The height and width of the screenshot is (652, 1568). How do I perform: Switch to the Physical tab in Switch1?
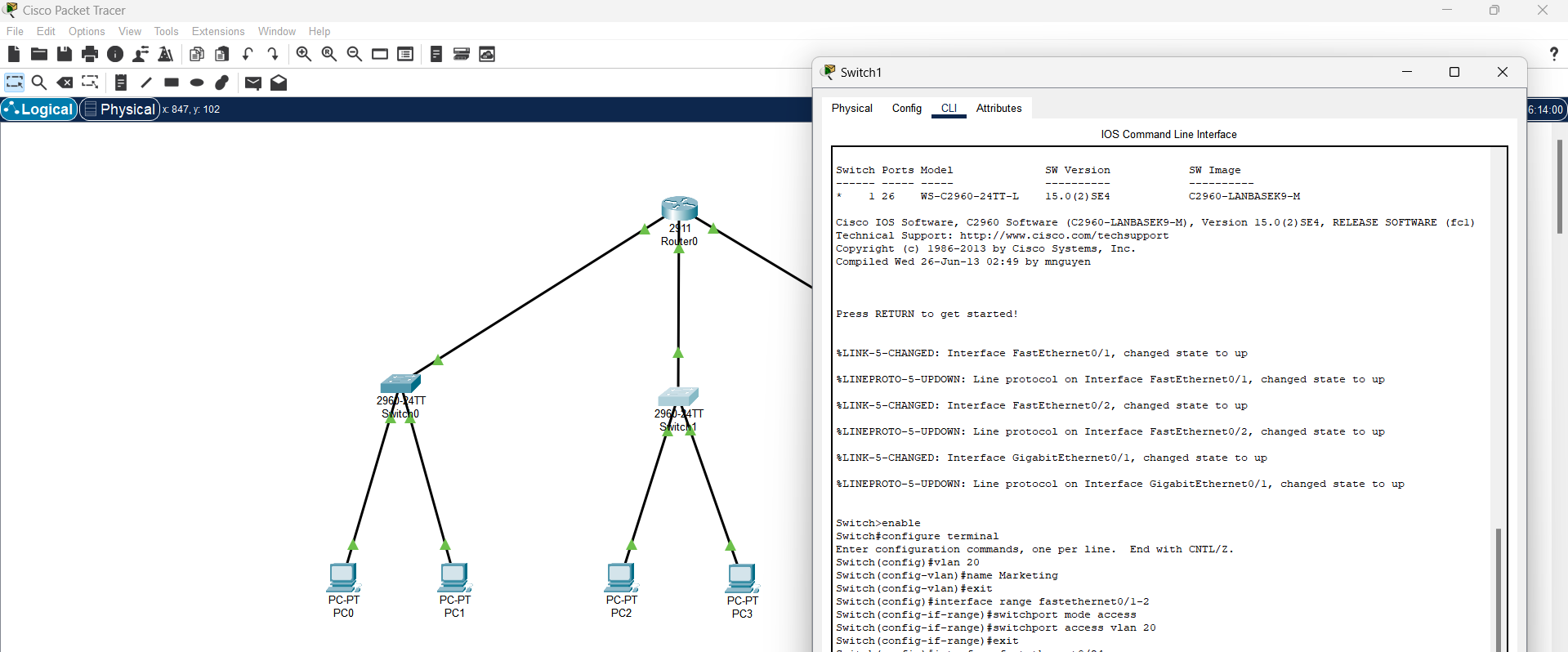click(851, 108)
